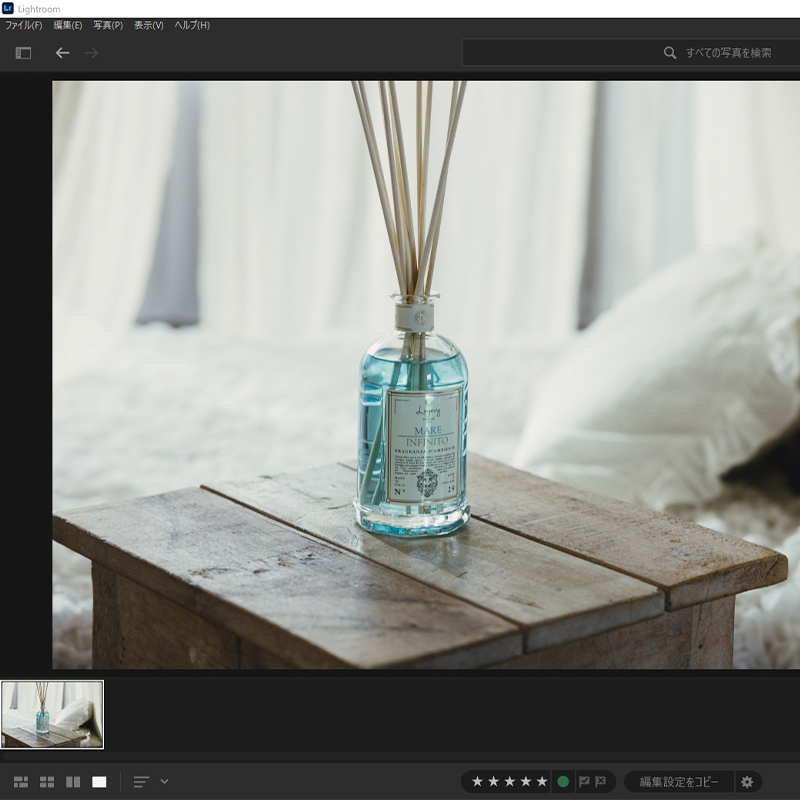Switch to single photo detail view

pos(99,781)
